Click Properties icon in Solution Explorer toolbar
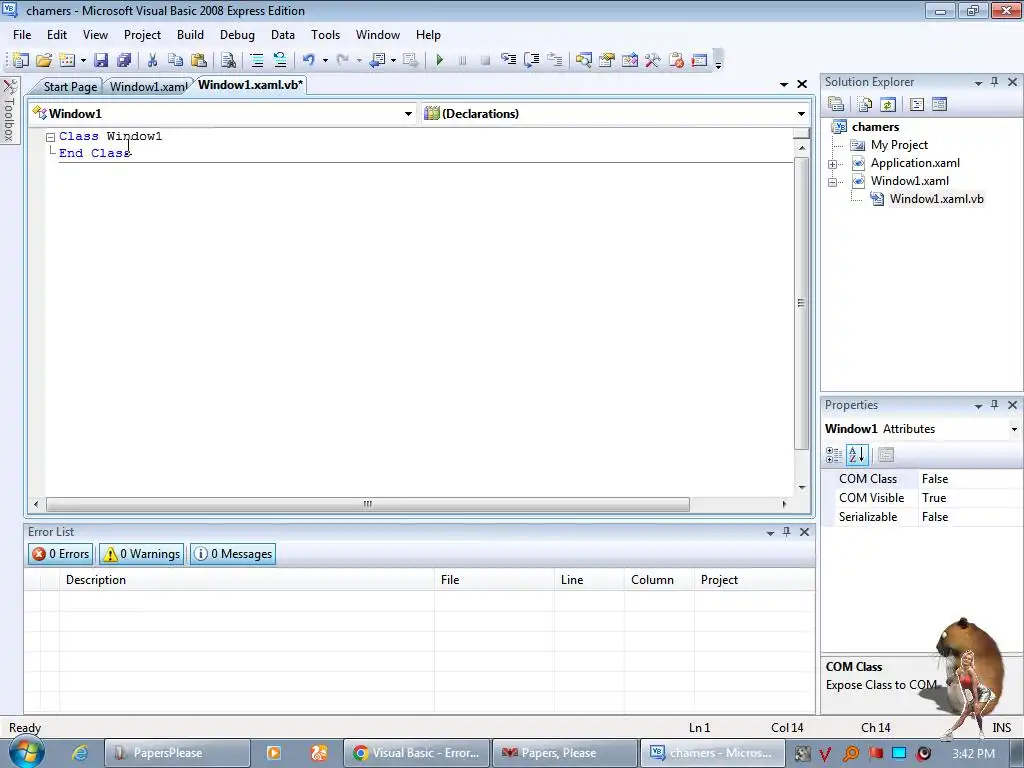 (x=836, y=104)
